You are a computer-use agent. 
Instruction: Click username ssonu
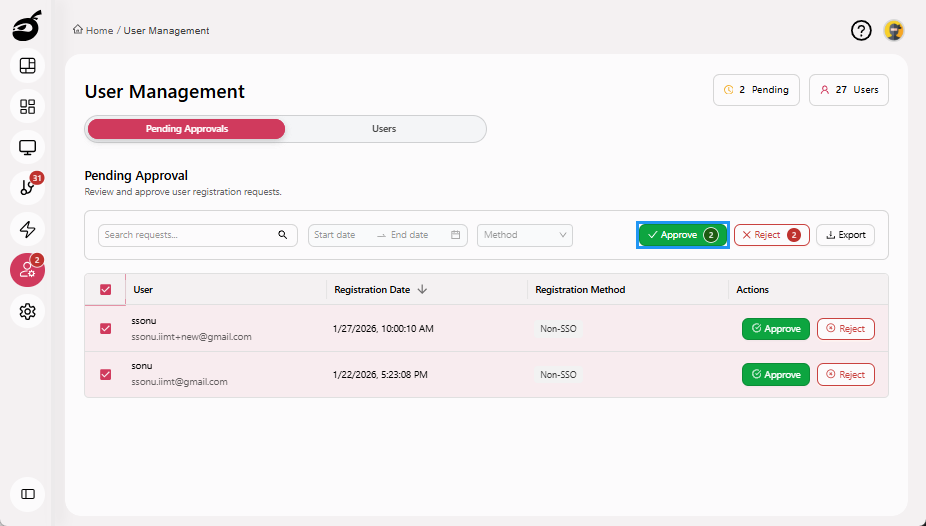click(144, 321)
